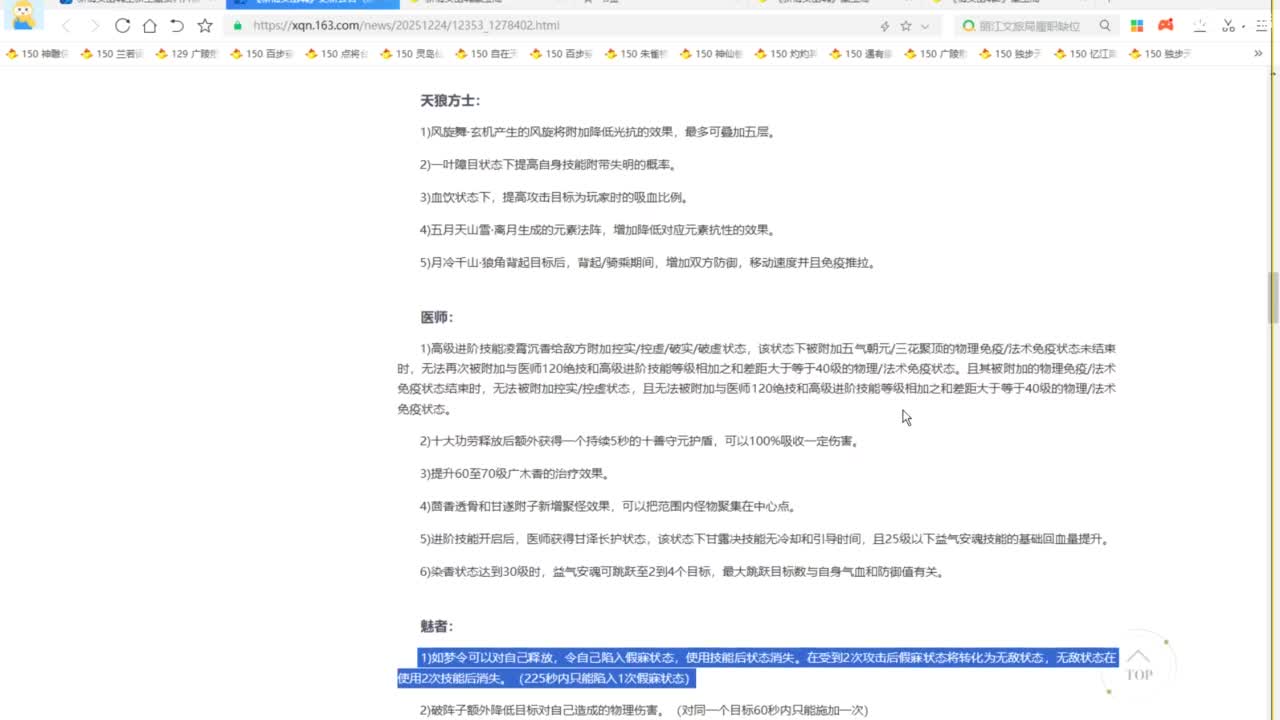The image size is (1280, 720).
Task: Expand the dropdown arrow beside the address bar star
Action: pyautogui.click(x=925, y=26)
